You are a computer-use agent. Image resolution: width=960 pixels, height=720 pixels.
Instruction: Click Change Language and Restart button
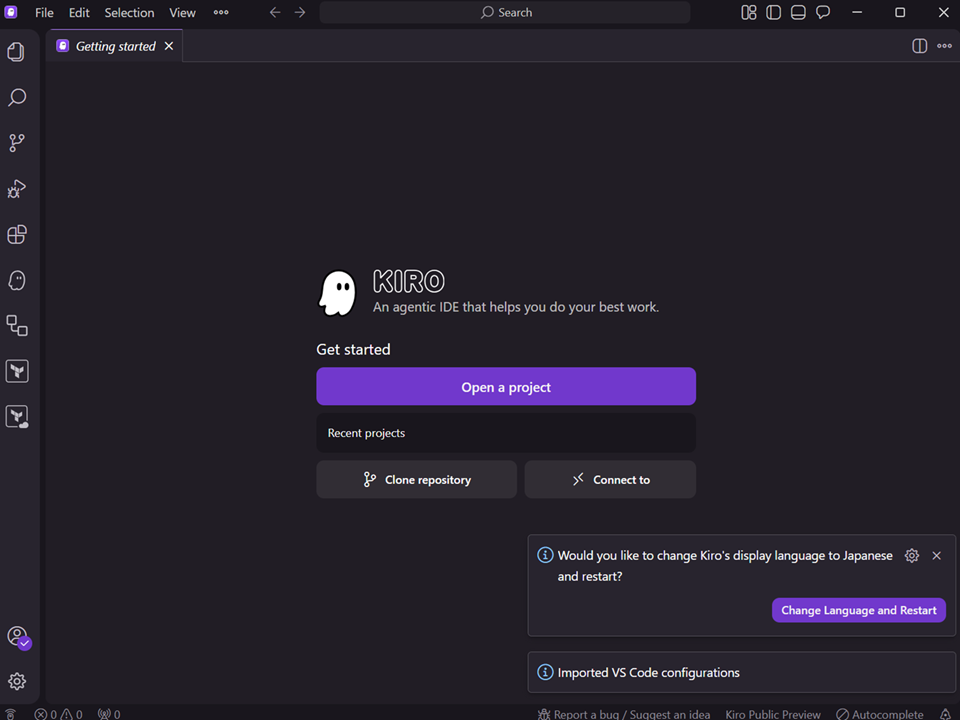pyautogui.click(x=858, y=610)
